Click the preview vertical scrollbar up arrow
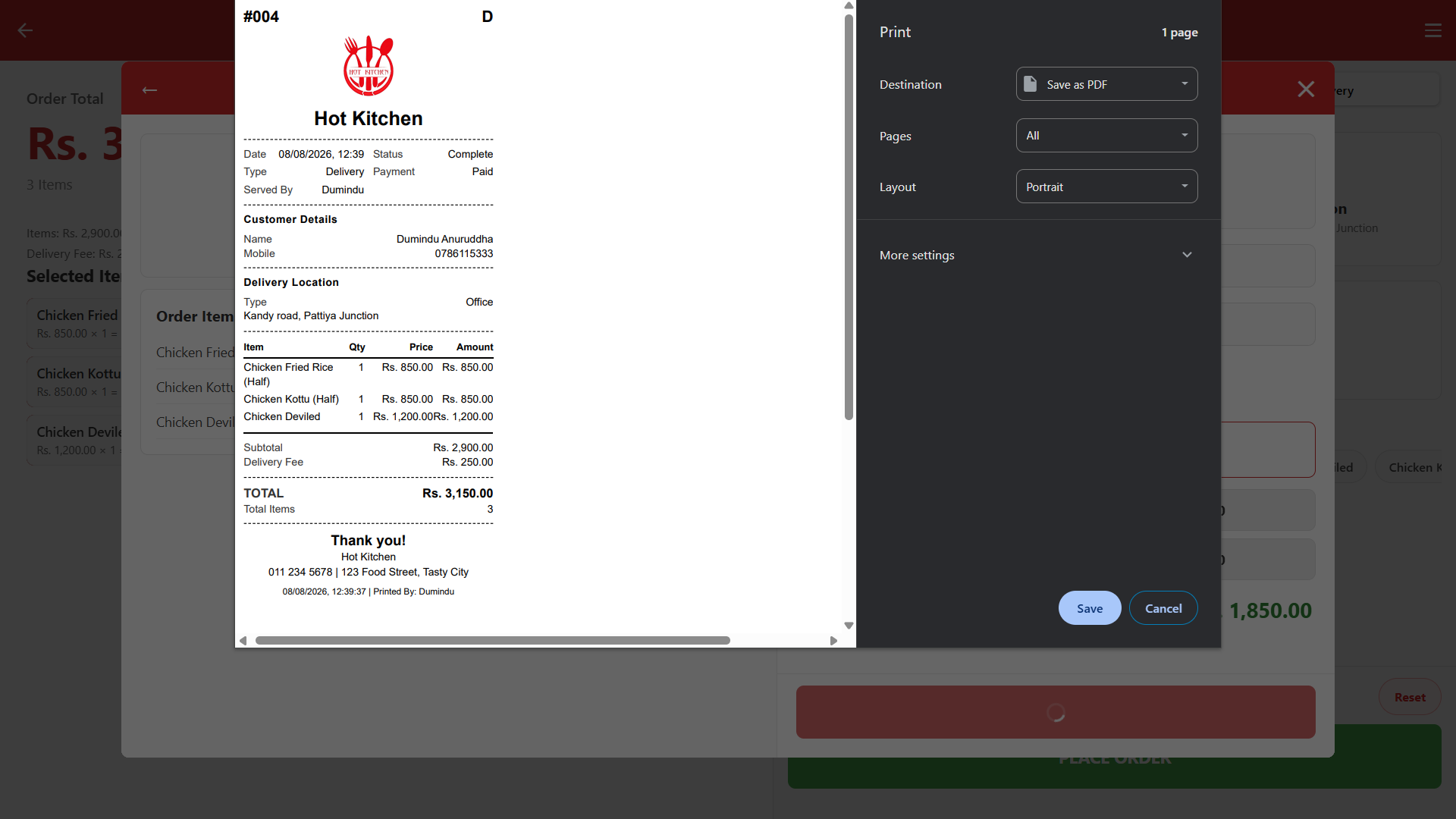The height and width of the screenshot is (819, 1456). 849,5
